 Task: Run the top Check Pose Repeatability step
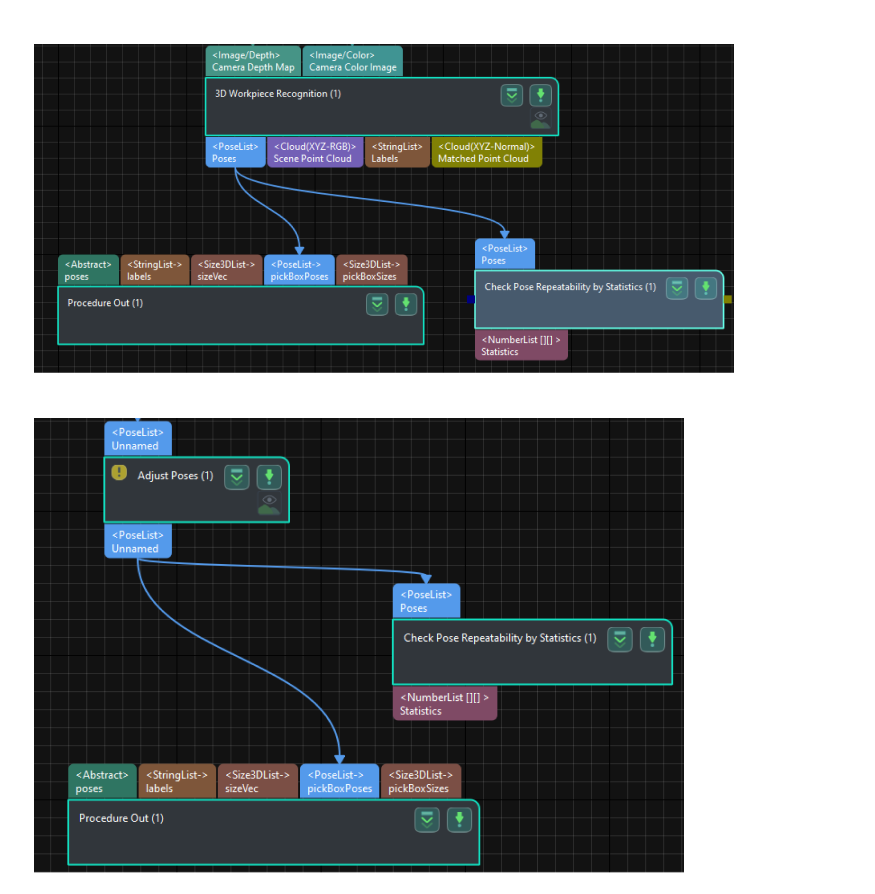click(706, 288)
